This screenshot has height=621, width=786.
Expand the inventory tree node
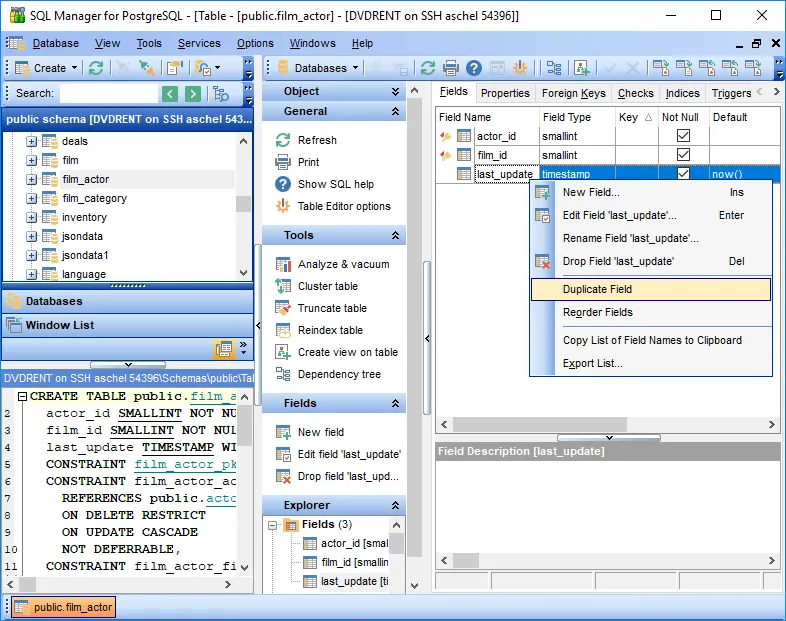(32, 218)
